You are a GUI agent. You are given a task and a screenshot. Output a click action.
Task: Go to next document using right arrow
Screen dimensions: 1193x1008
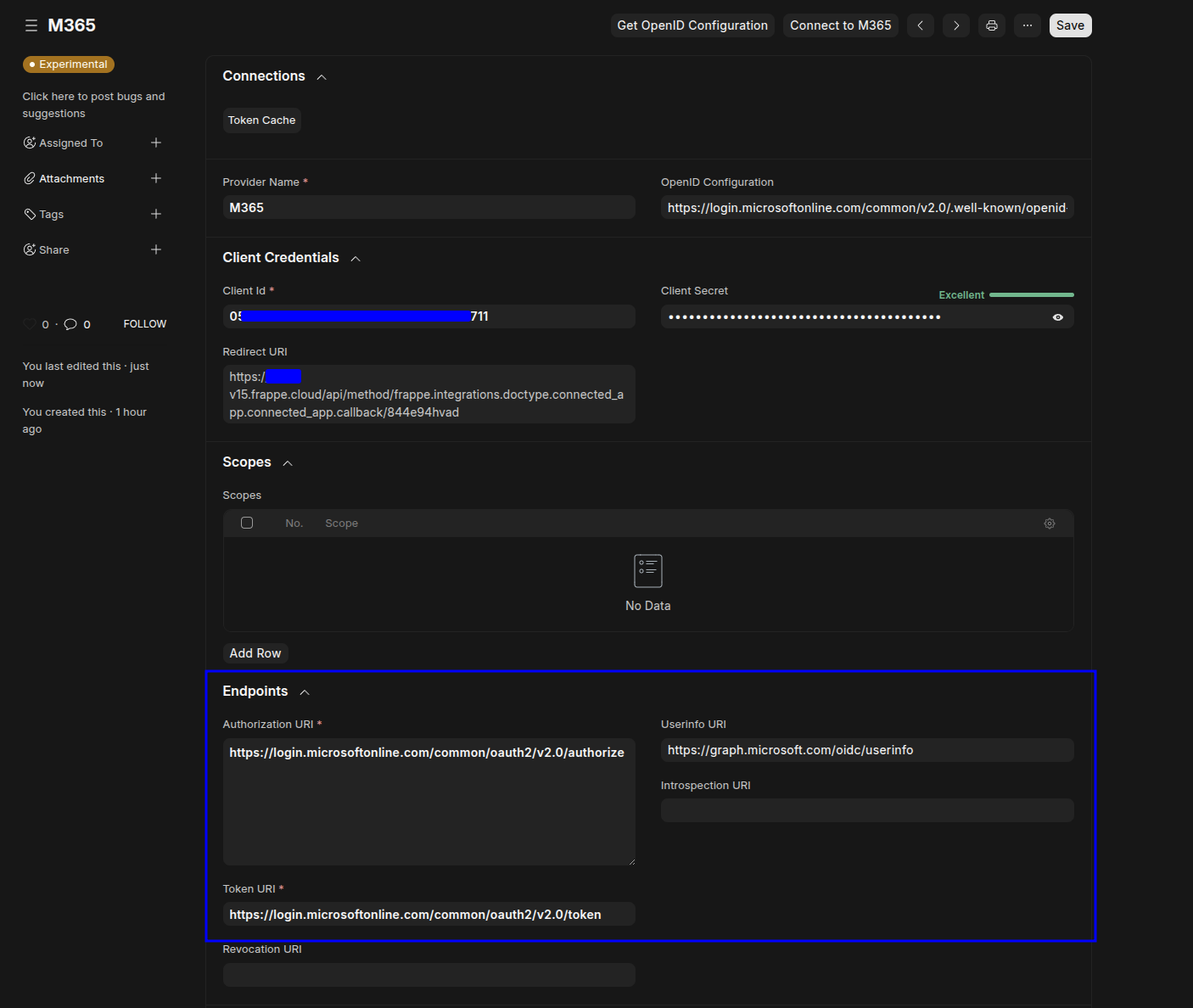pos(955,25)
